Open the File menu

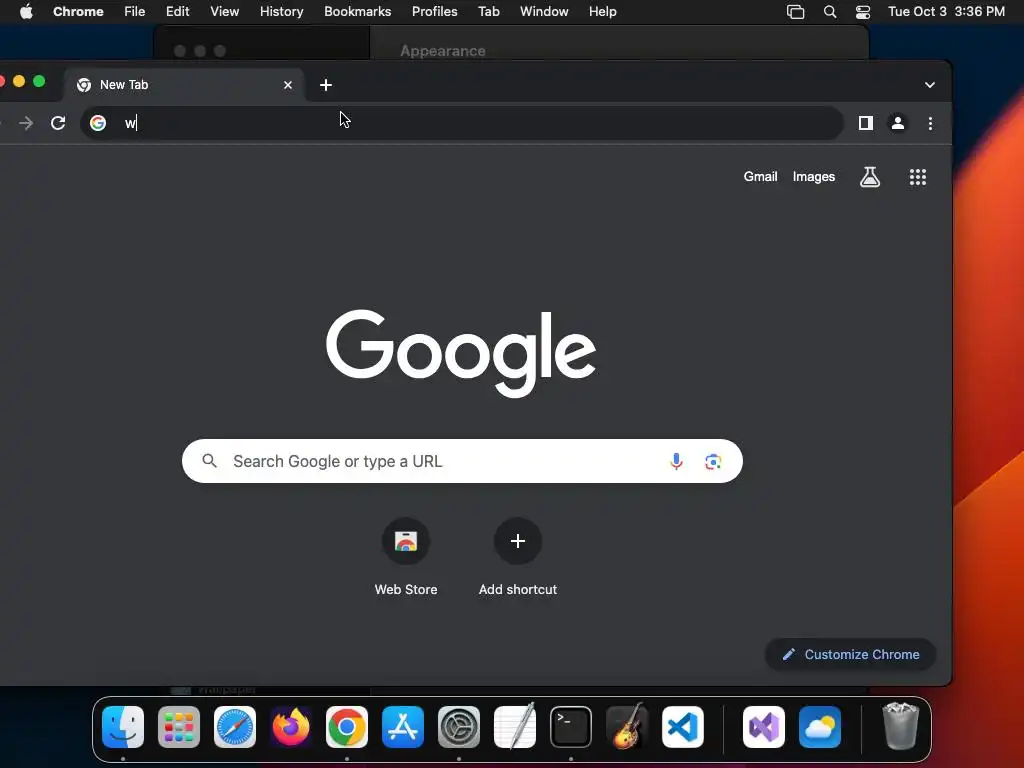pyautogui.click(x=135, y=11)
